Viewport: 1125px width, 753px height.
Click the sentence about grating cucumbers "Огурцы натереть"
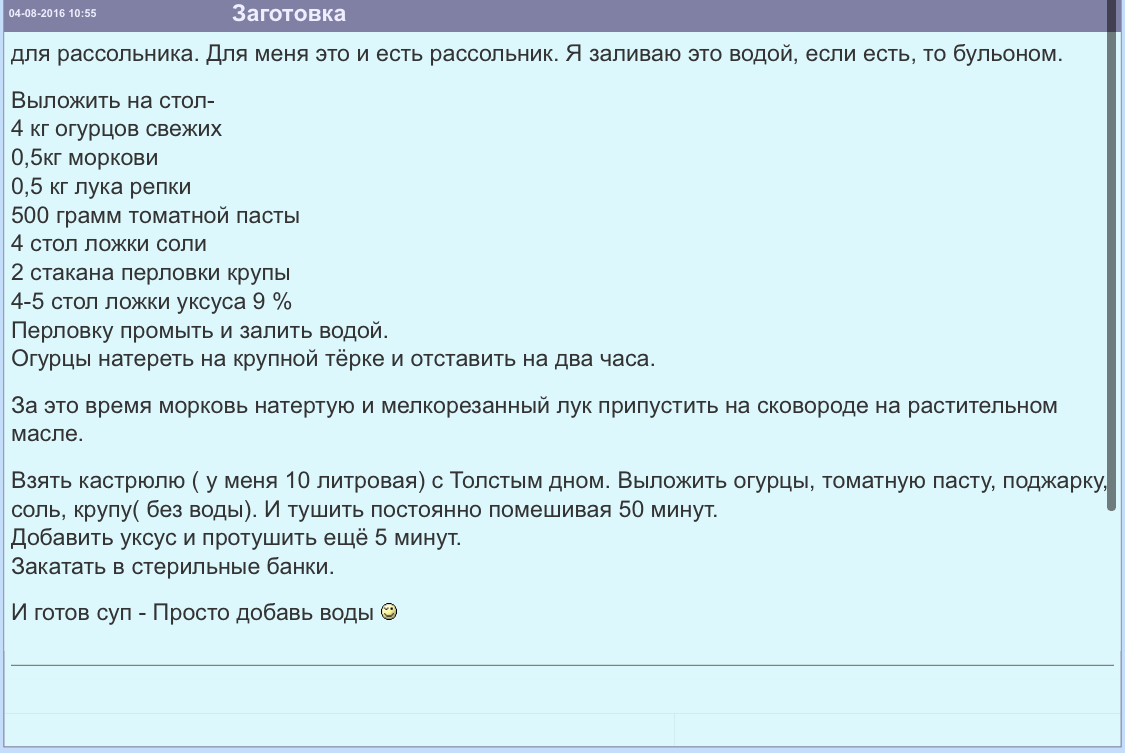click(333, 359)
